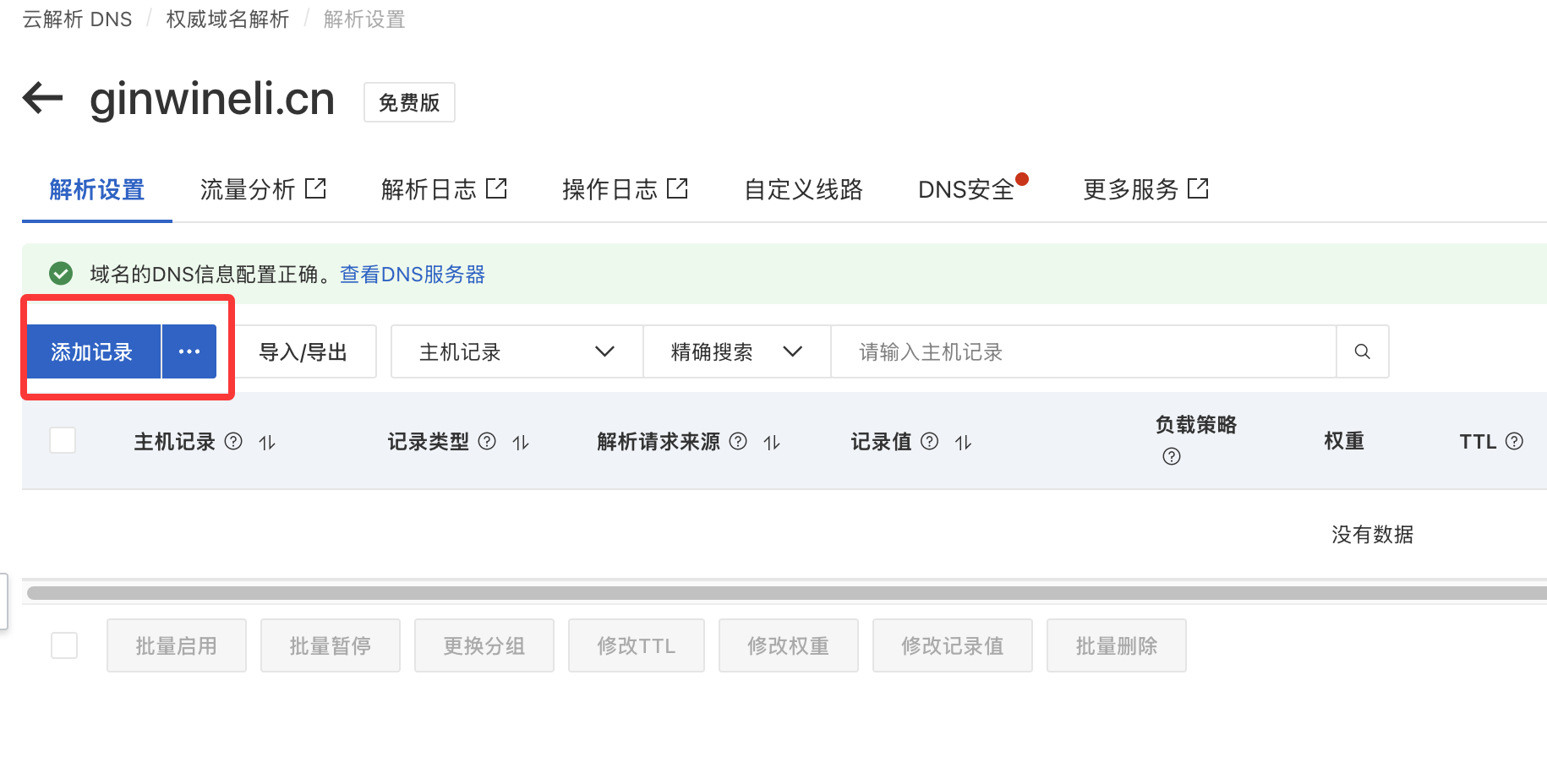Viewport: 1547px width, 784px height.
Task: Click the search magnifier icon
Action: [1362, 351]
